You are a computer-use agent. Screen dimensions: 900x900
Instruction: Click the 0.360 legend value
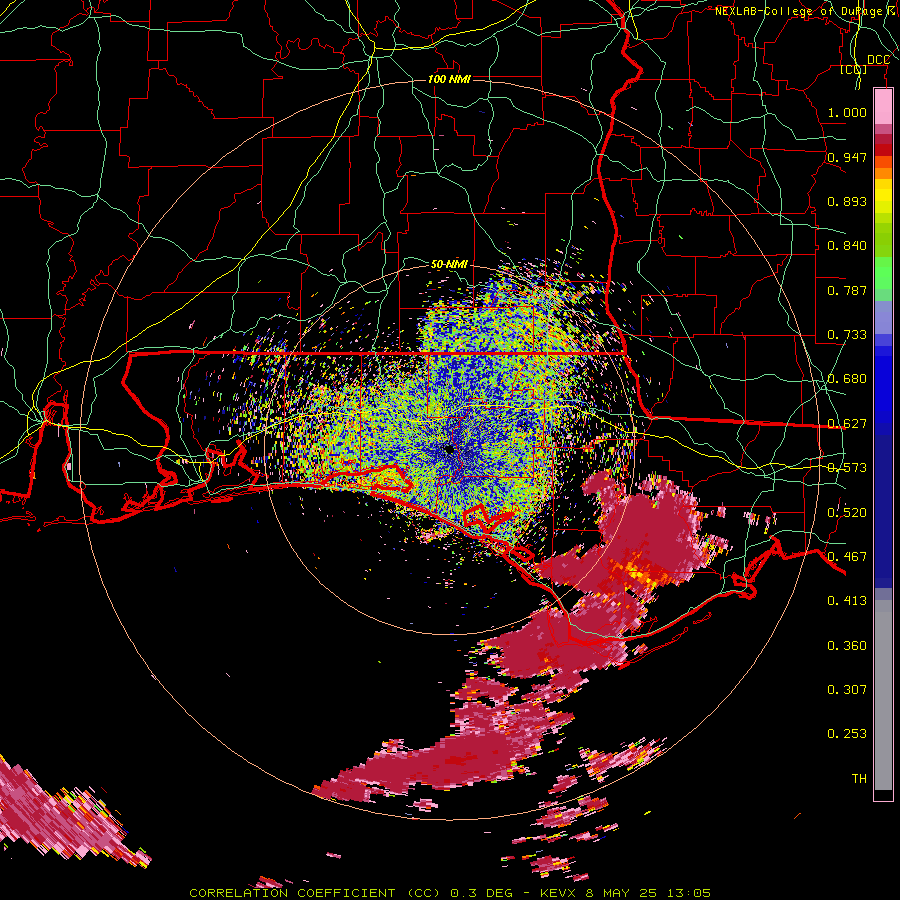click(847, 646)
